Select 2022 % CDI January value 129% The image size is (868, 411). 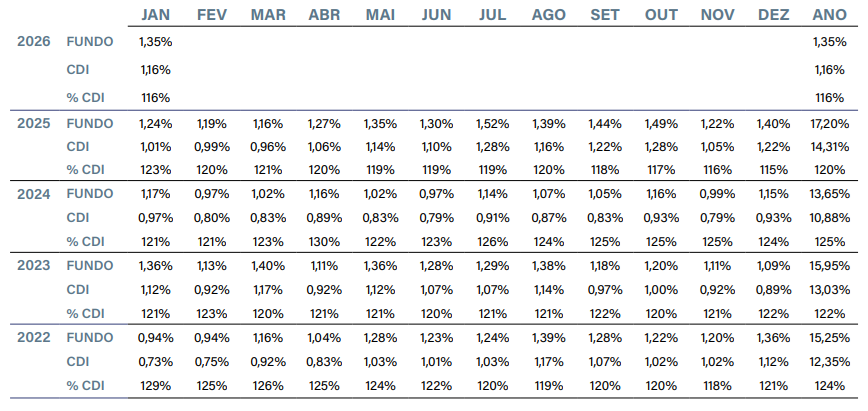pyautogui.click(x=155, y=385)
